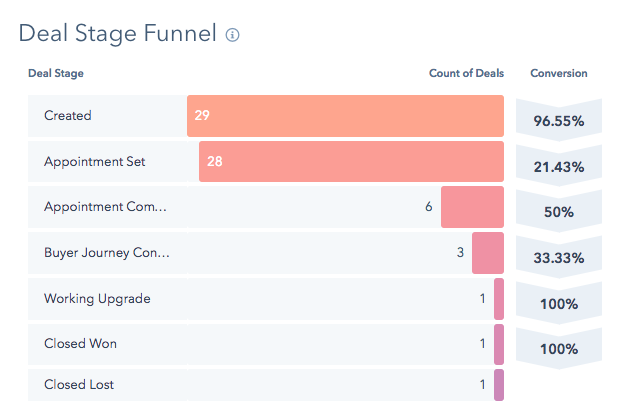Click the Deal Stage Funnel title
Image resolution: width=643 pixels, height=420 pixels.
[x=117, y=34]
